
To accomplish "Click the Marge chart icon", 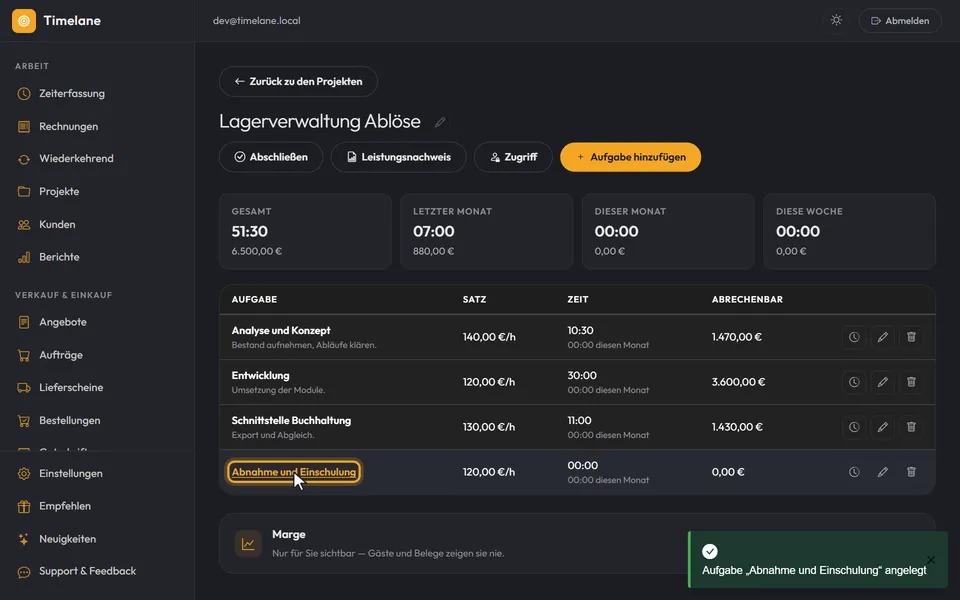I will tap(248, 544).
